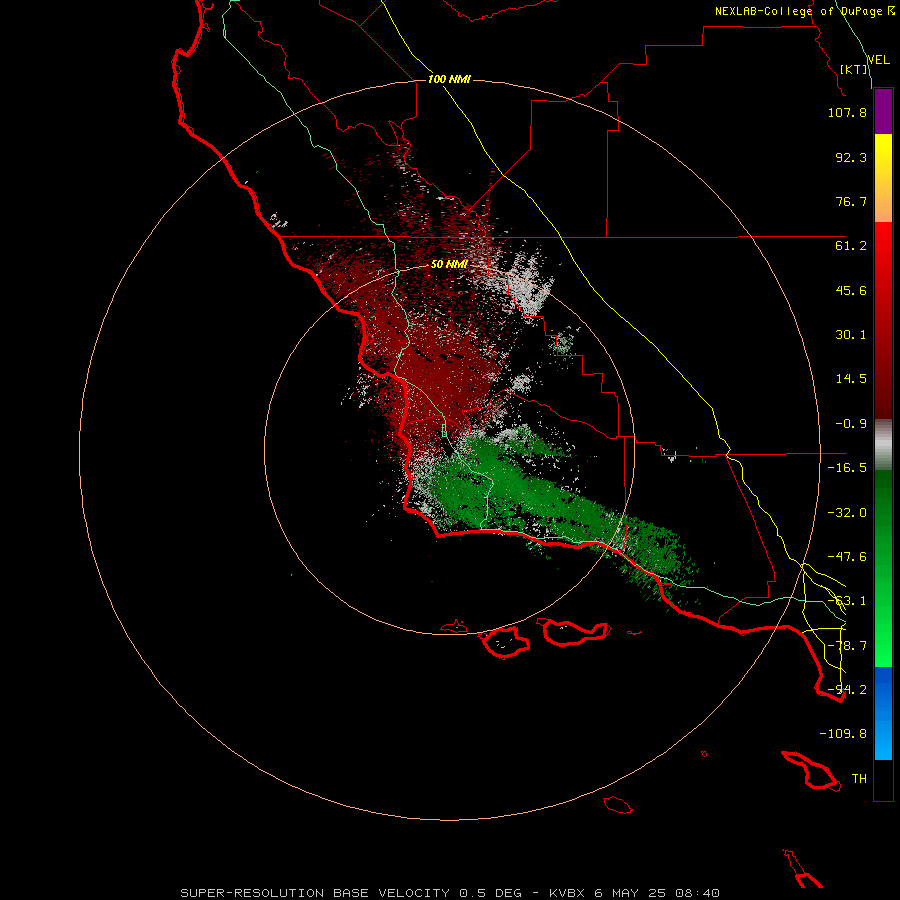Click the -78.7 legend value
Image resolution: width=900 pixels, height=900 pixels.
[847, 646]
